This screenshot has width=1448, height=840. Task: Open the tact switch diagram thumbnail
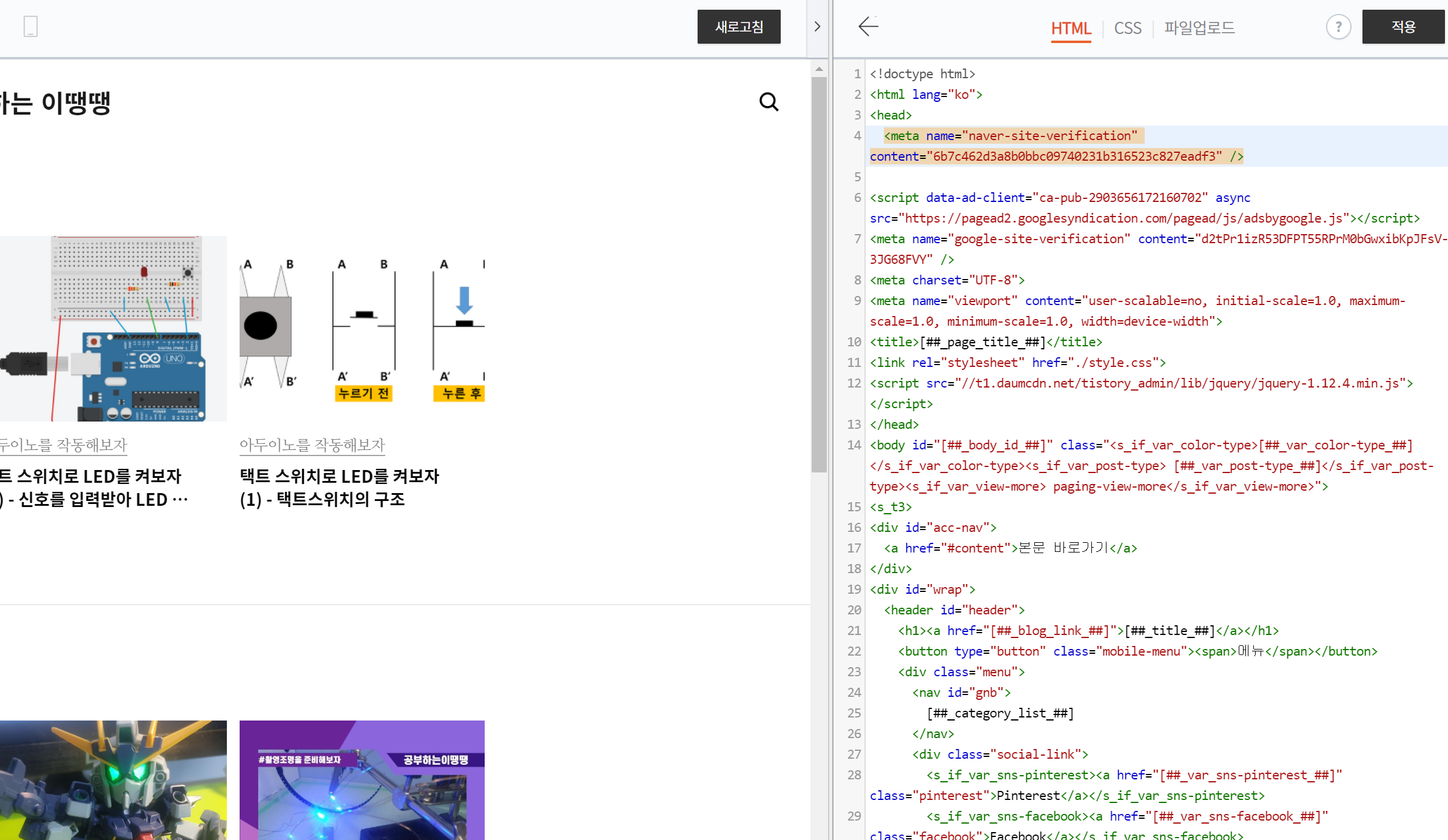tap(362, 329)
